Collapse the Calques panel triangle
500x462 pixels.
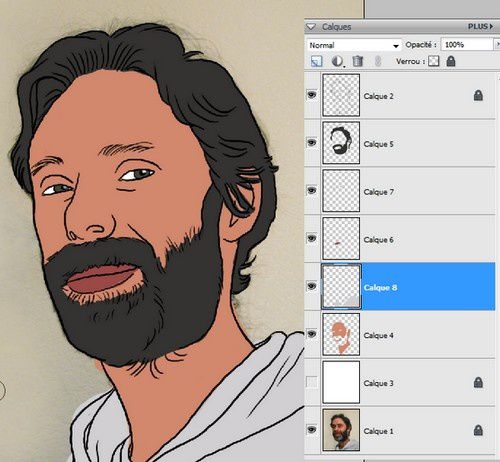(311, 27)
